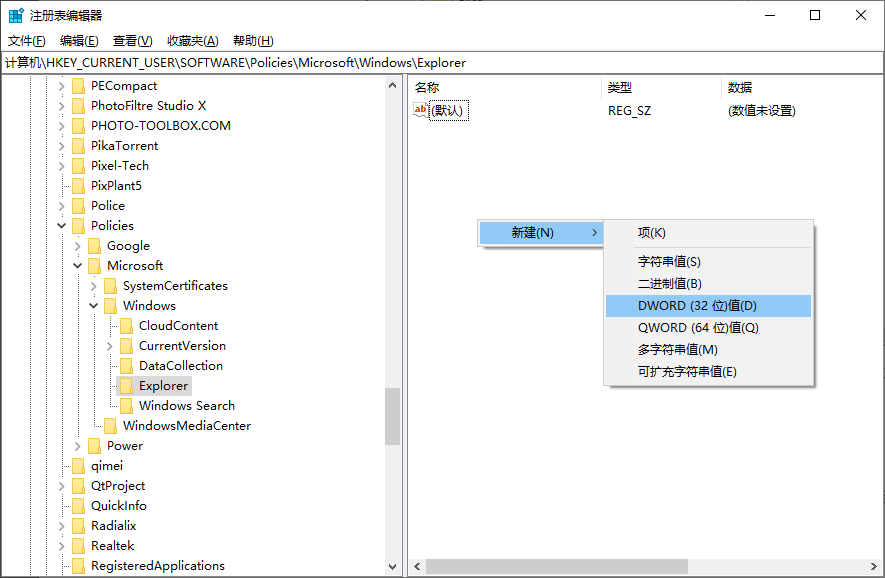Viewport: 885px width, 578px height.
Task: Click the (默认) string value icon
Action: 421,110
